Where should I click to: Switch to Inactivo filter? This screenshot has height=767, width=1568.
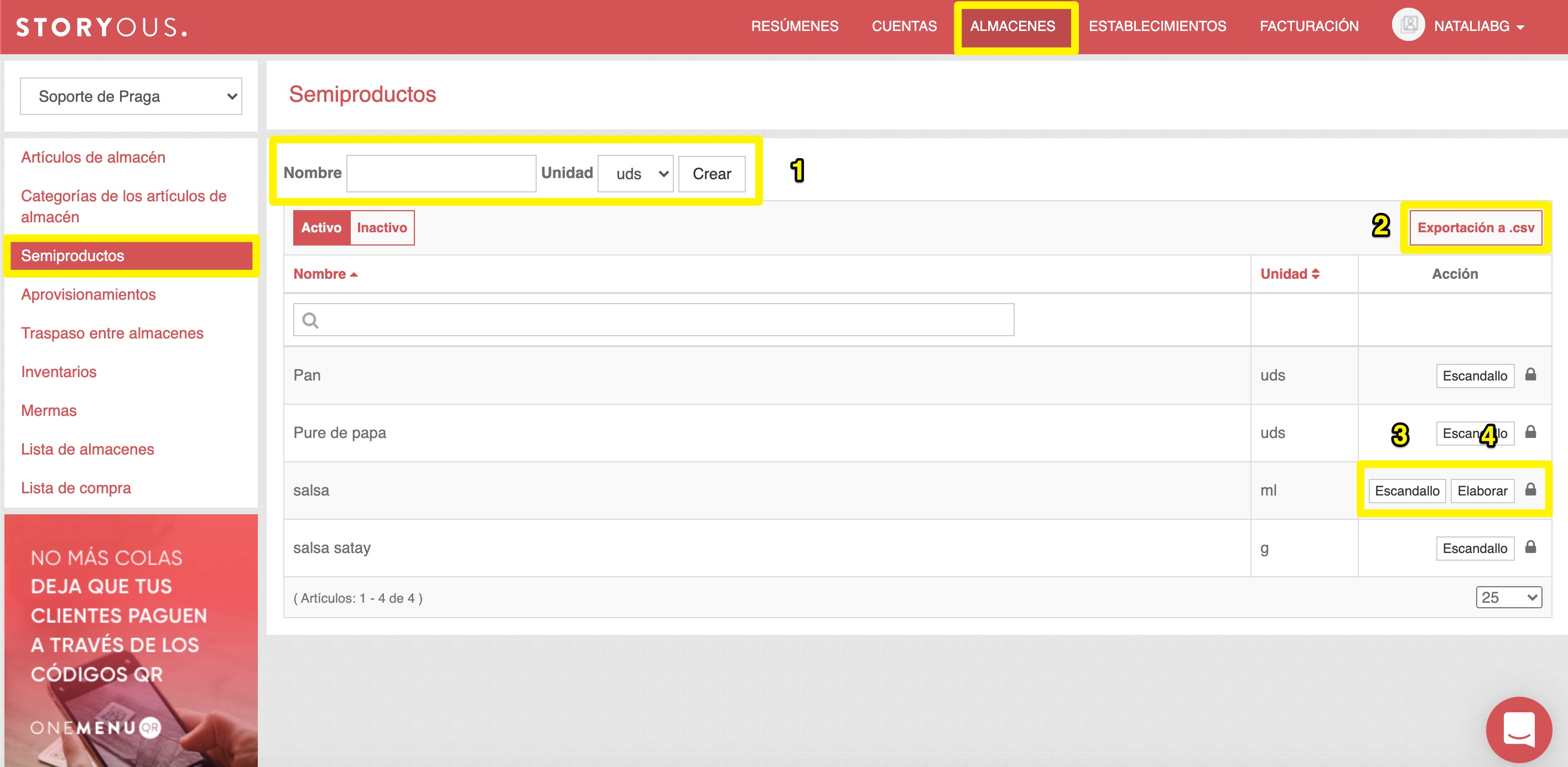382,228
